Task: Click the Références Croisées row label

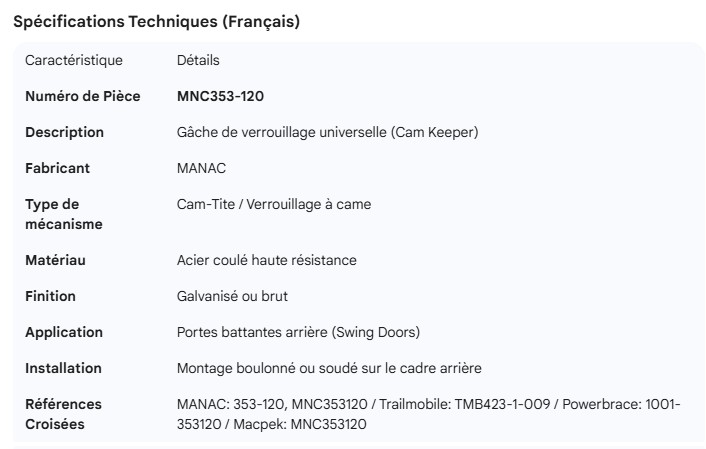Action: tap(63, 414)
